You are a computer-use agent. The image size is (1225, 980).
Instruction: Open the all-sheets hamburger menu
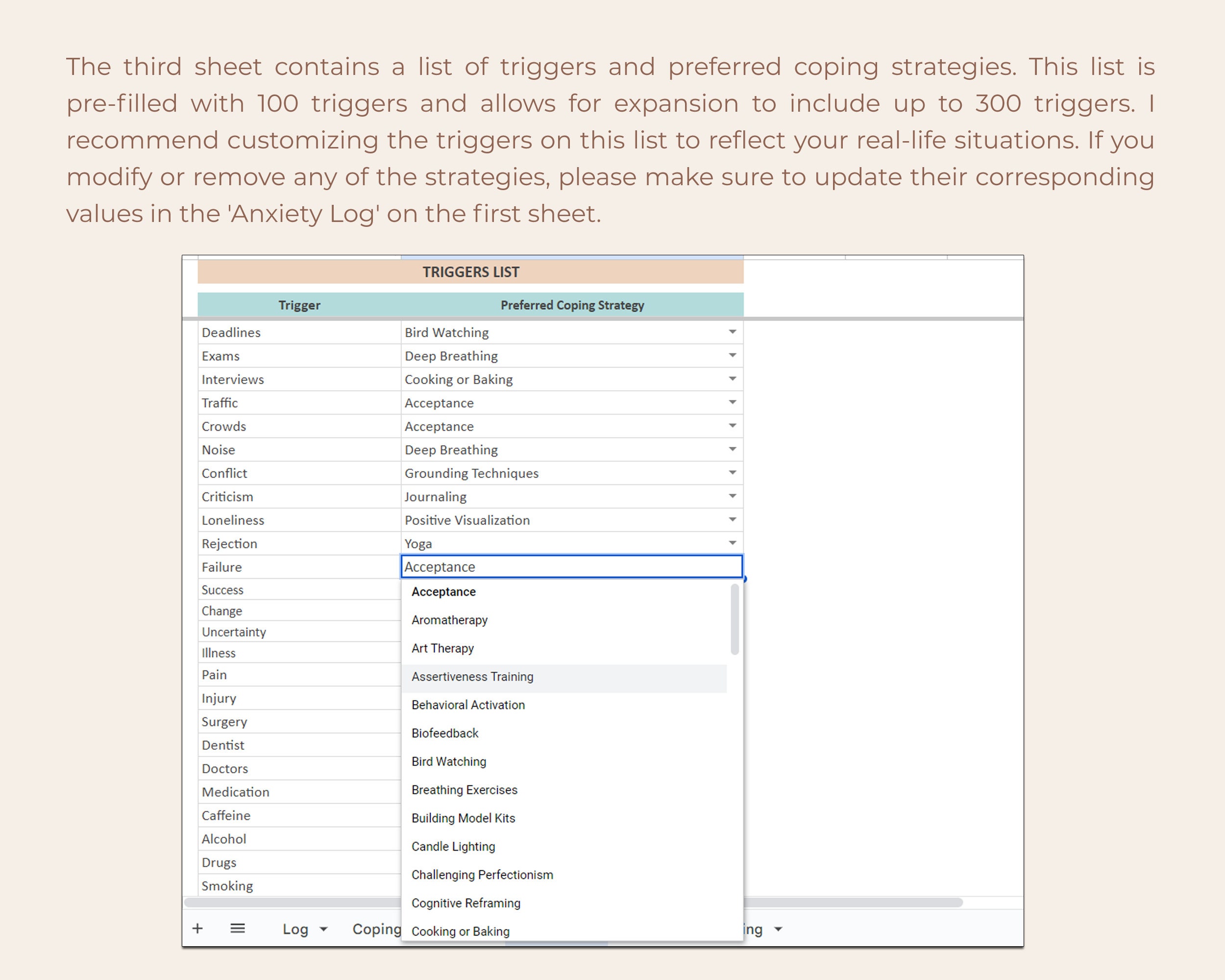coord(238,928)
